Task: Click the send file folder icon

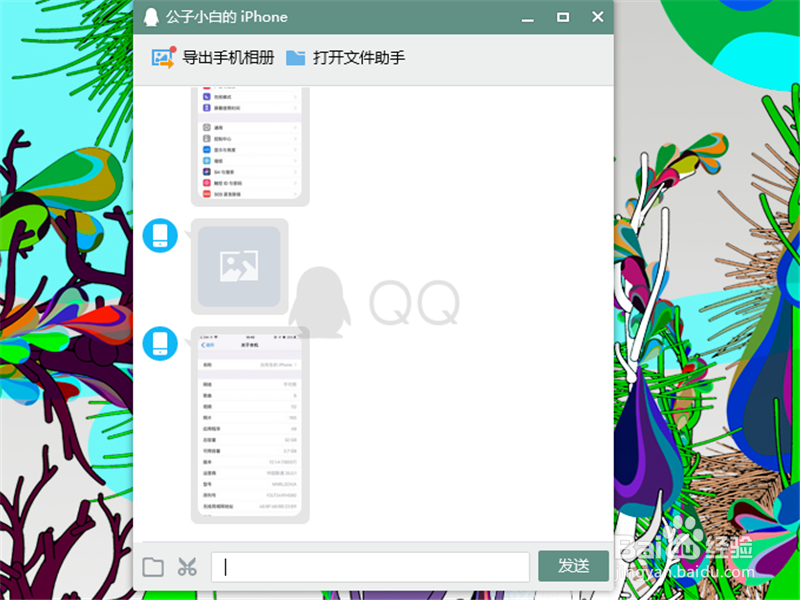Action: point(153,566)
